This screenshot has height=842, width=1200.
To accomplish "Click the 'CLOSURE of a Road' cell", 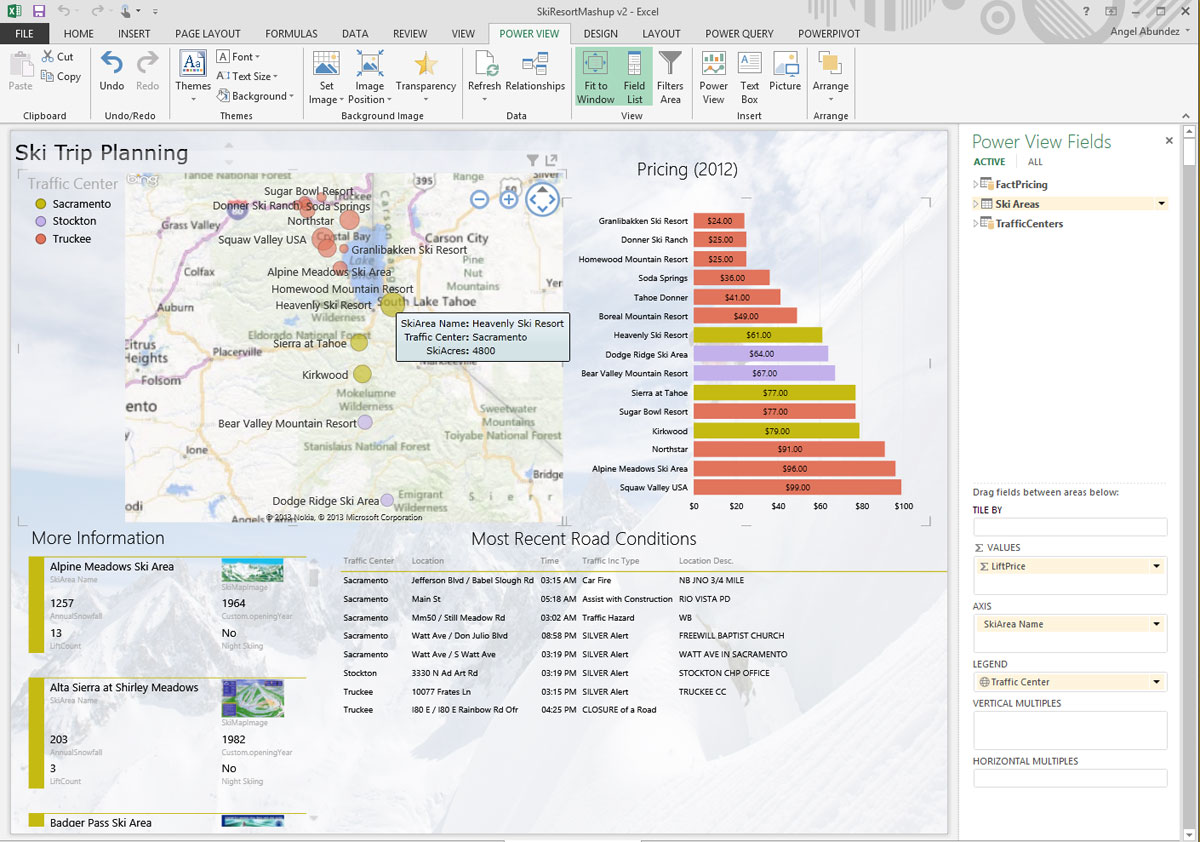I will [619, 710].
